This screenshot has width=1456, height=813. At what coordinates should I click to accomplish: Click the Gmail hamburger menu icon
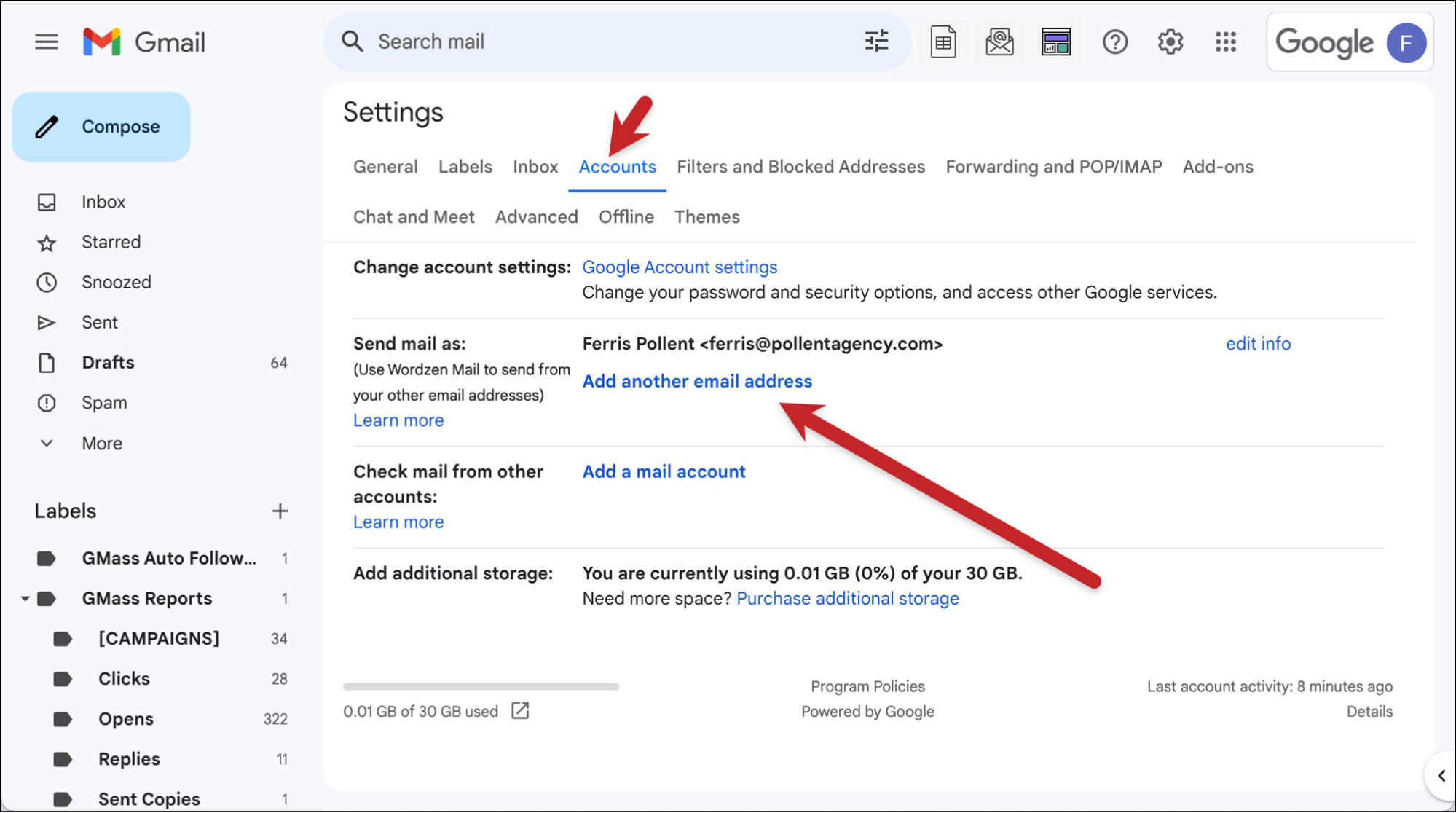click(x=47, y=41)
